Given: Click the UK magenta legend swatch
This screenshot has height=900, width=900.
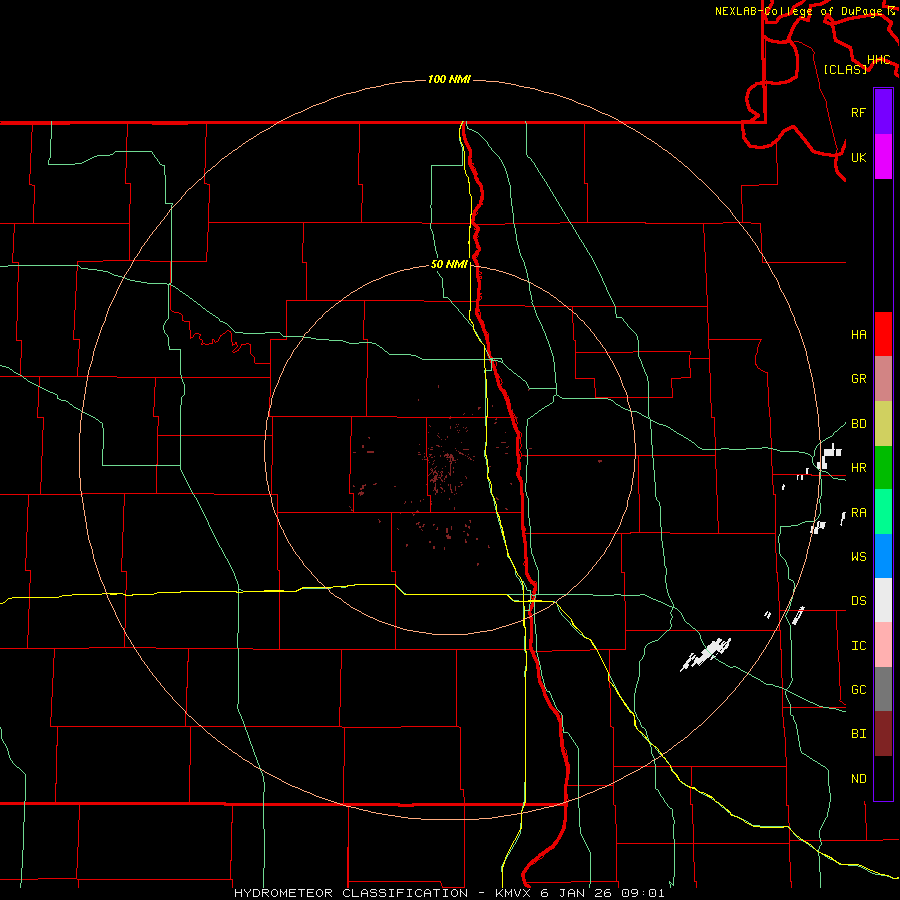Looking at the screenshot, I should 883,157.
